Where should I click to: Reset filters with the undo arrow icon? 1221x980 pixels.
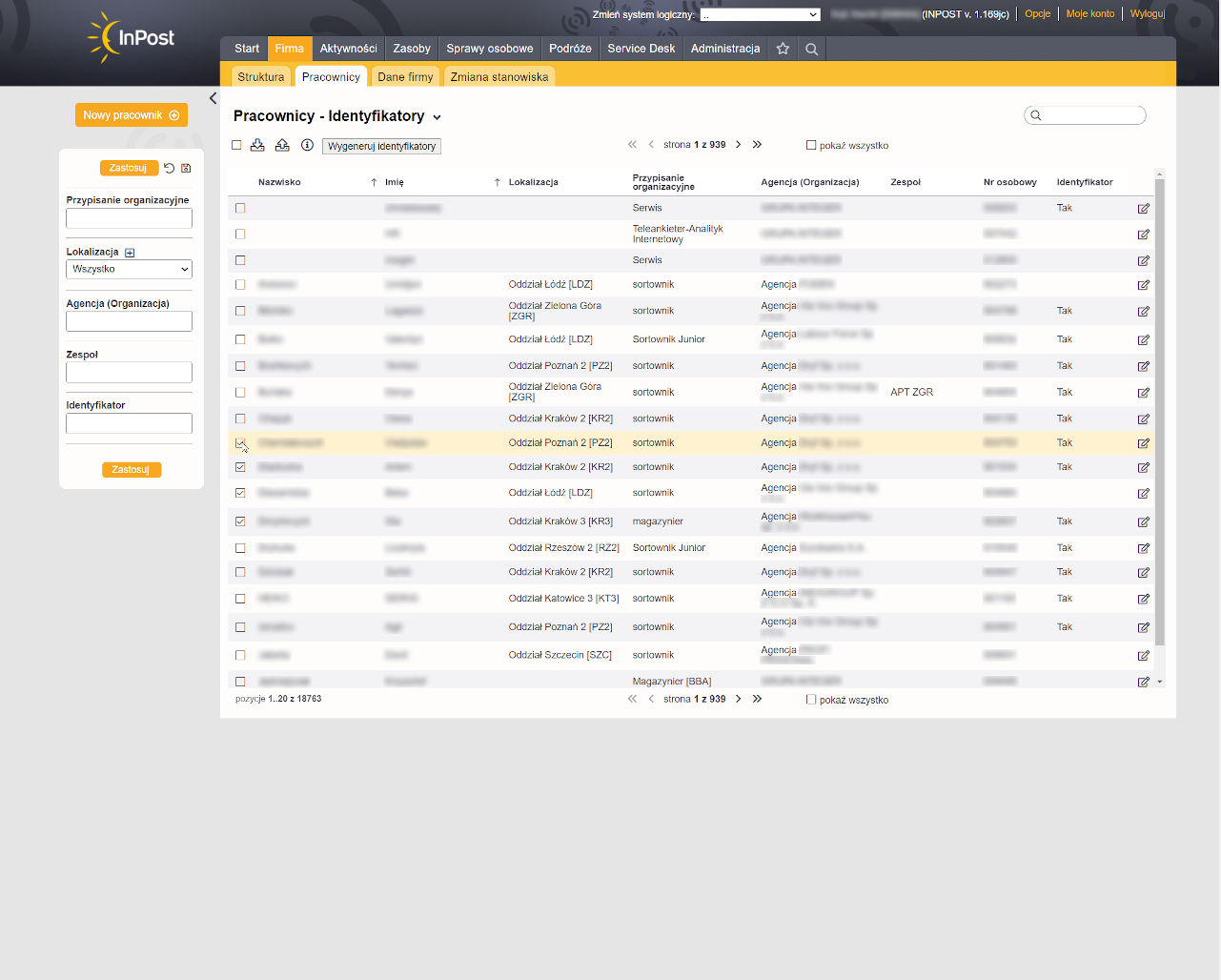(x=169, y=168)
